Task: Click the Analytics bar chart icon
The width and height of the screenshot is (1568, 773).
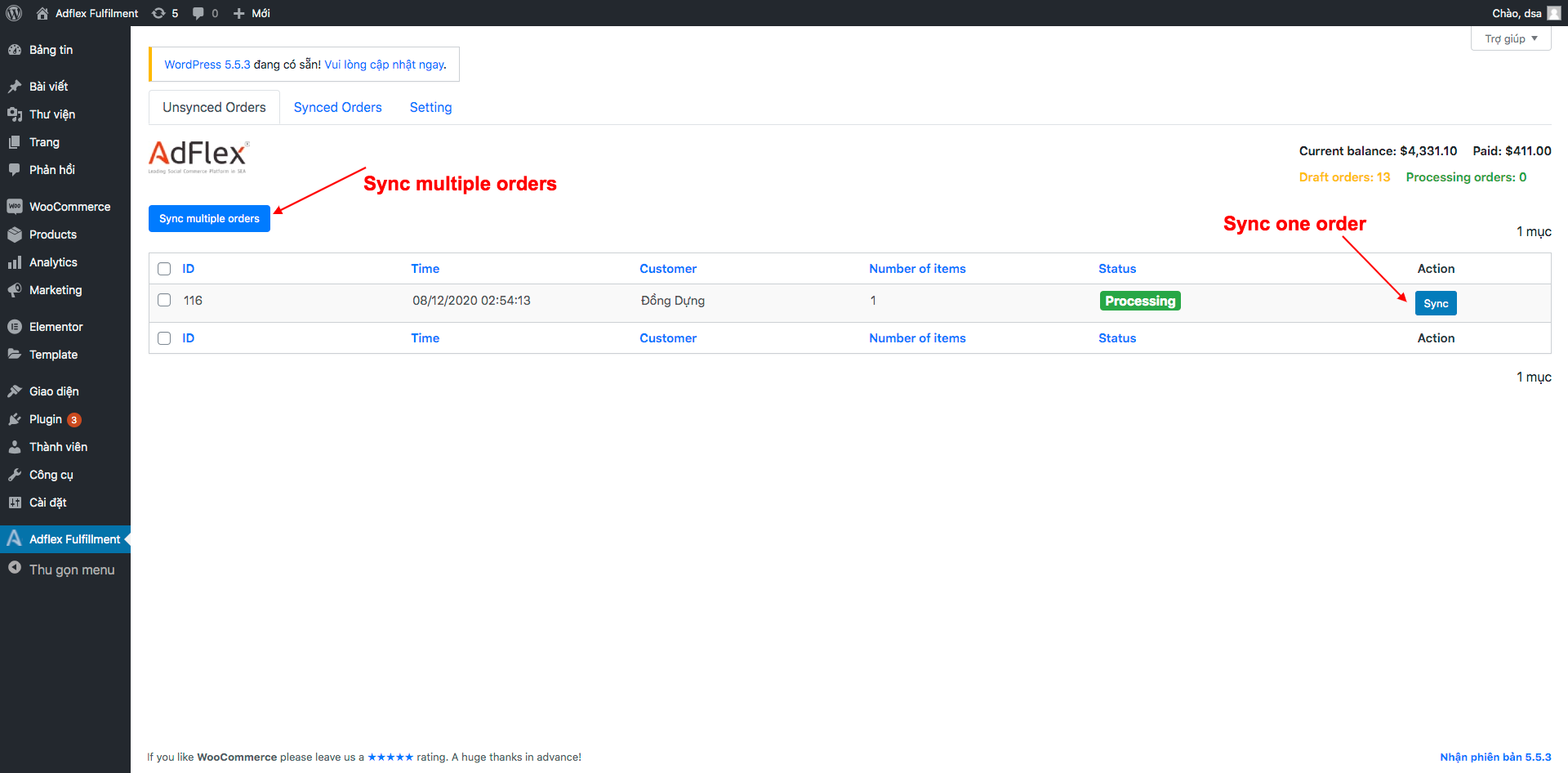Action: (x=15, y=262)
